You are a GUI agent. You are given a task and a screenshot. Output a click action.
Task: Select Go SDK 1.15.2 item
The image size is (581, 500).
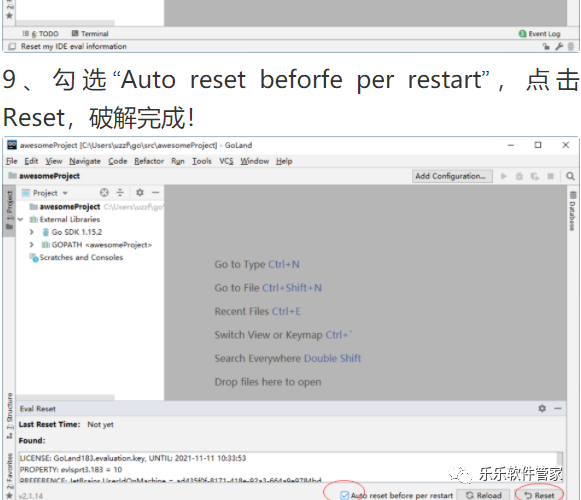click(x=72, y=232)
